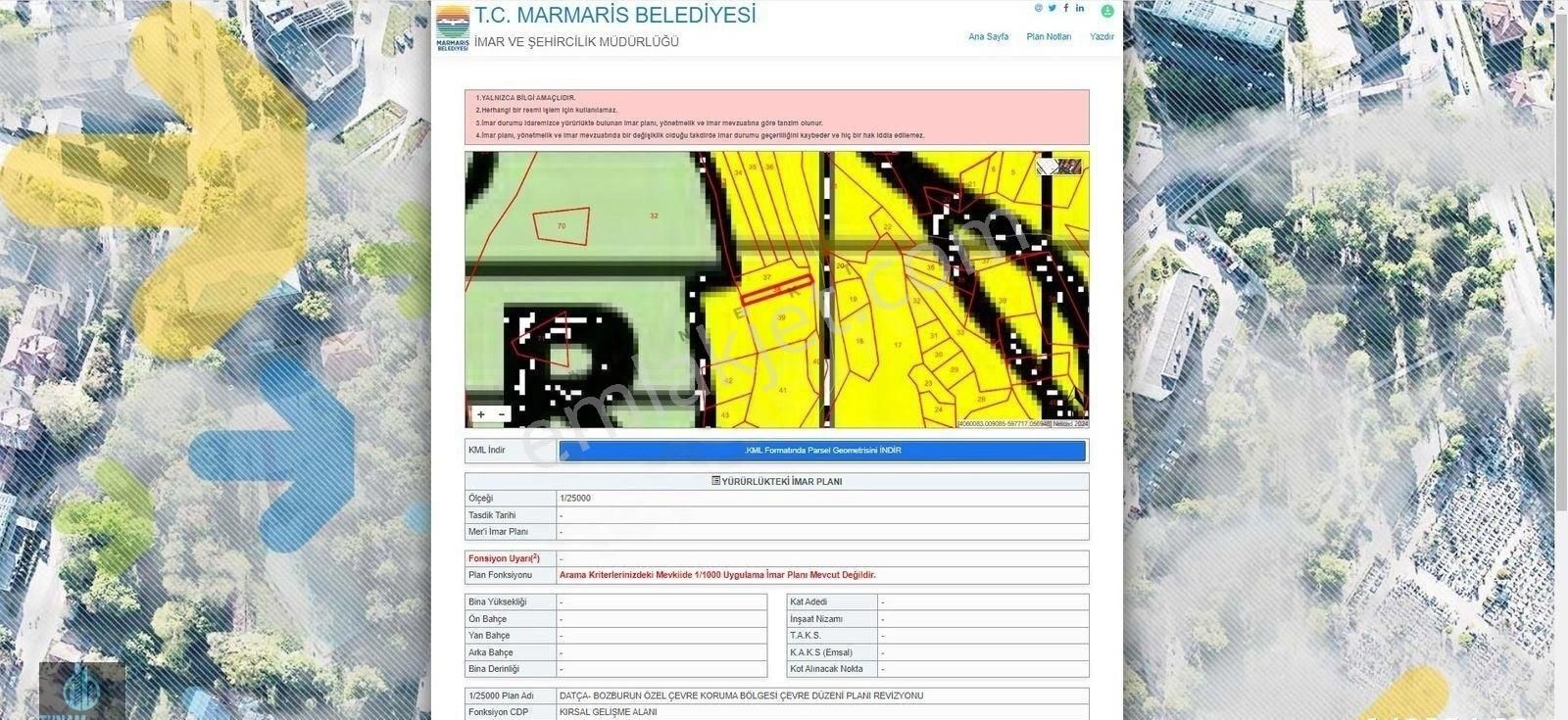Select the scale value 1/25000

[x=575, y=499]
